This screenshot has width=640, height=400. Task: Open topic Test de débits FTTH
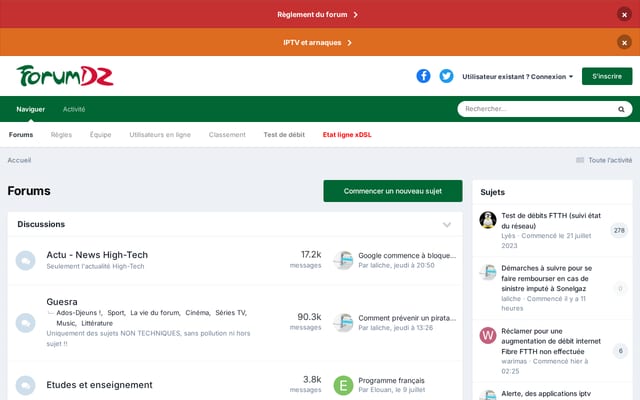[551, 220]
